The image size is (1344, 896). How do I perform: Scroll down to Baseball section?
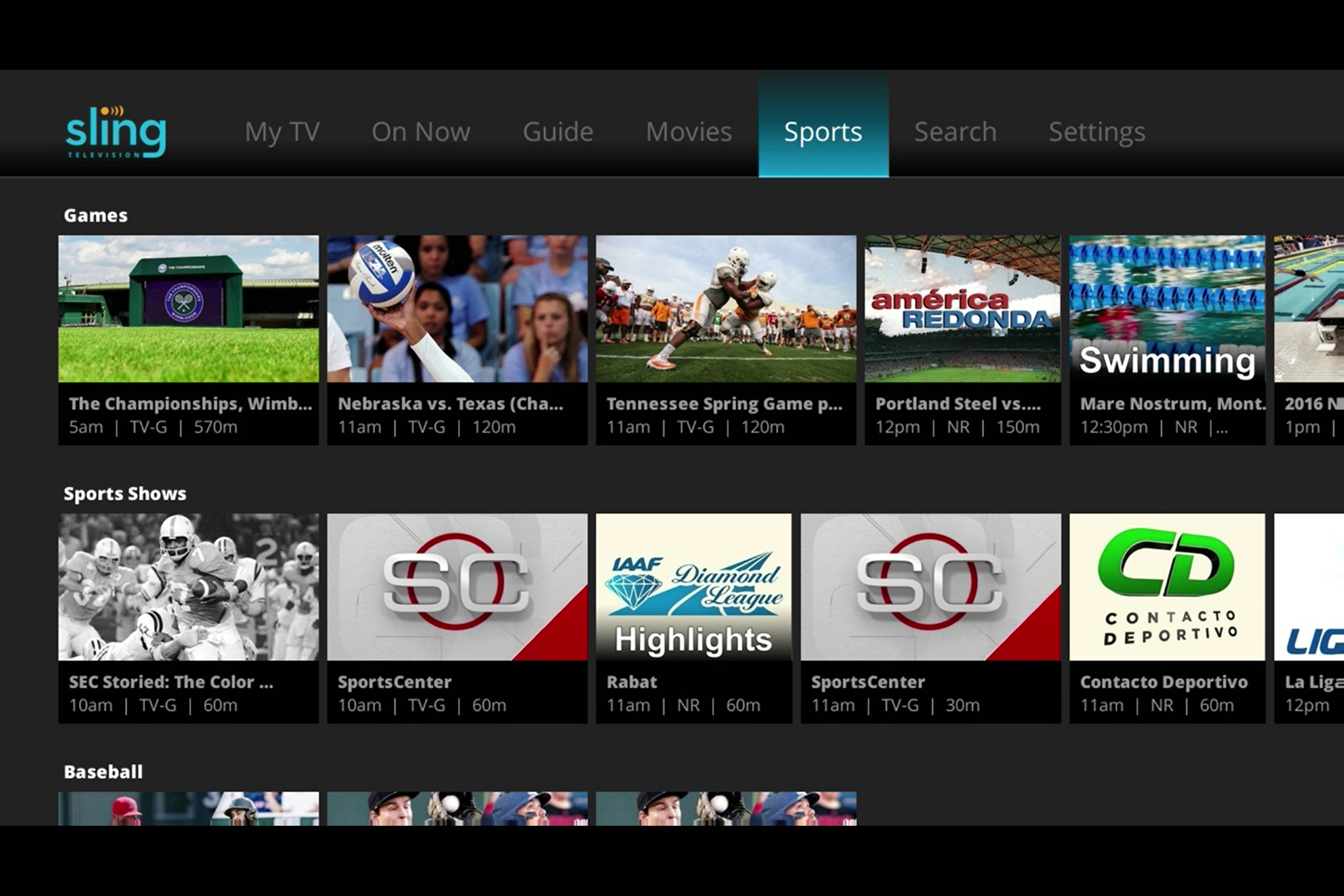point(103,771)
